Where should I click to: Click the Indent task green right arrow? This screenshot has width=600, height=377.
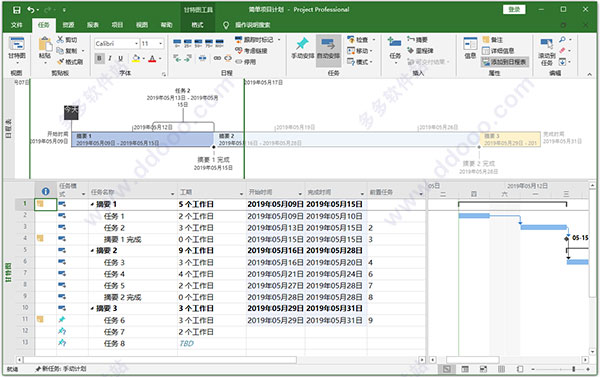click(188, 58)
